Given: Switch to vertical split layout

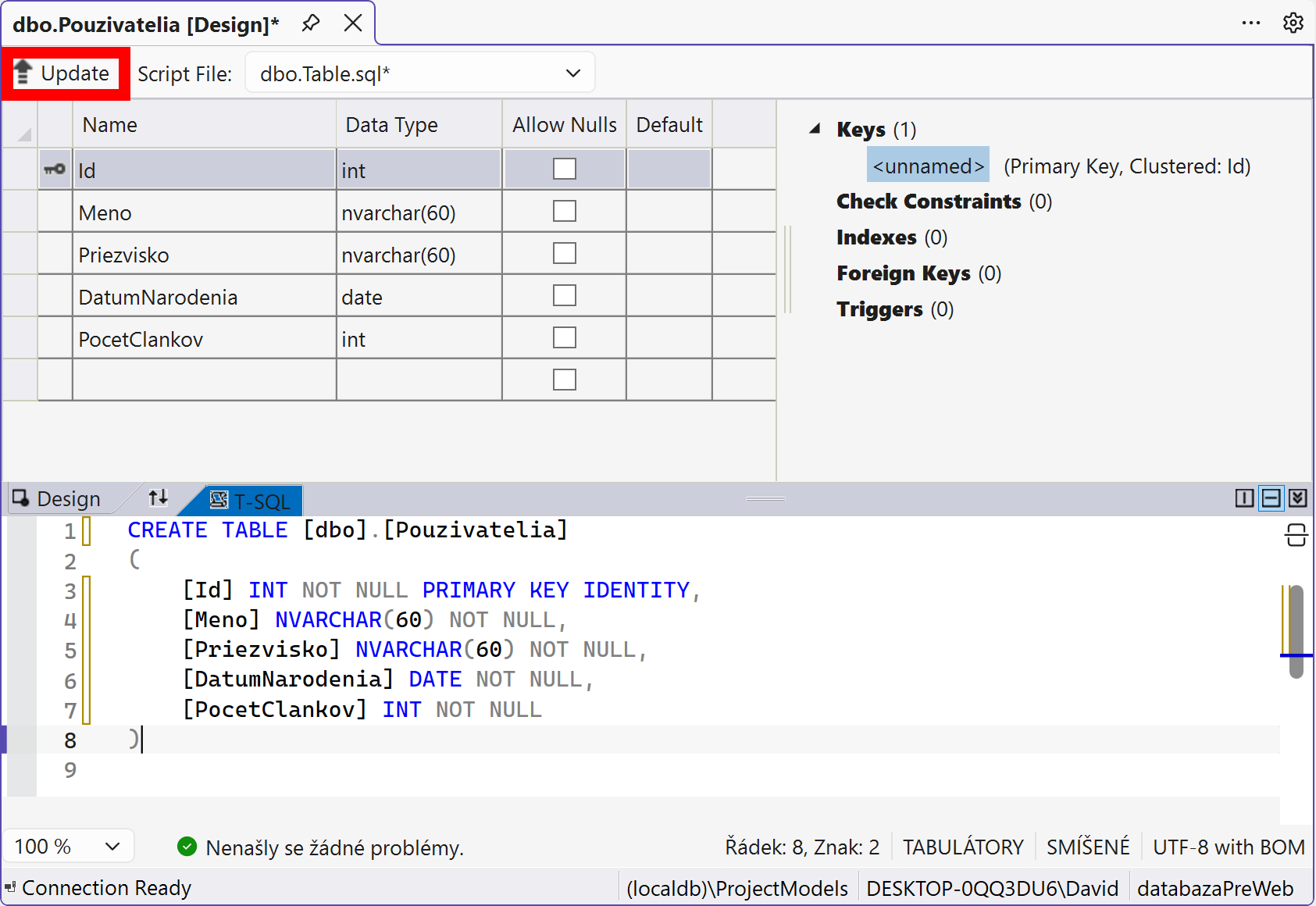Looking at the screenshot, I should click(1245, 498).
